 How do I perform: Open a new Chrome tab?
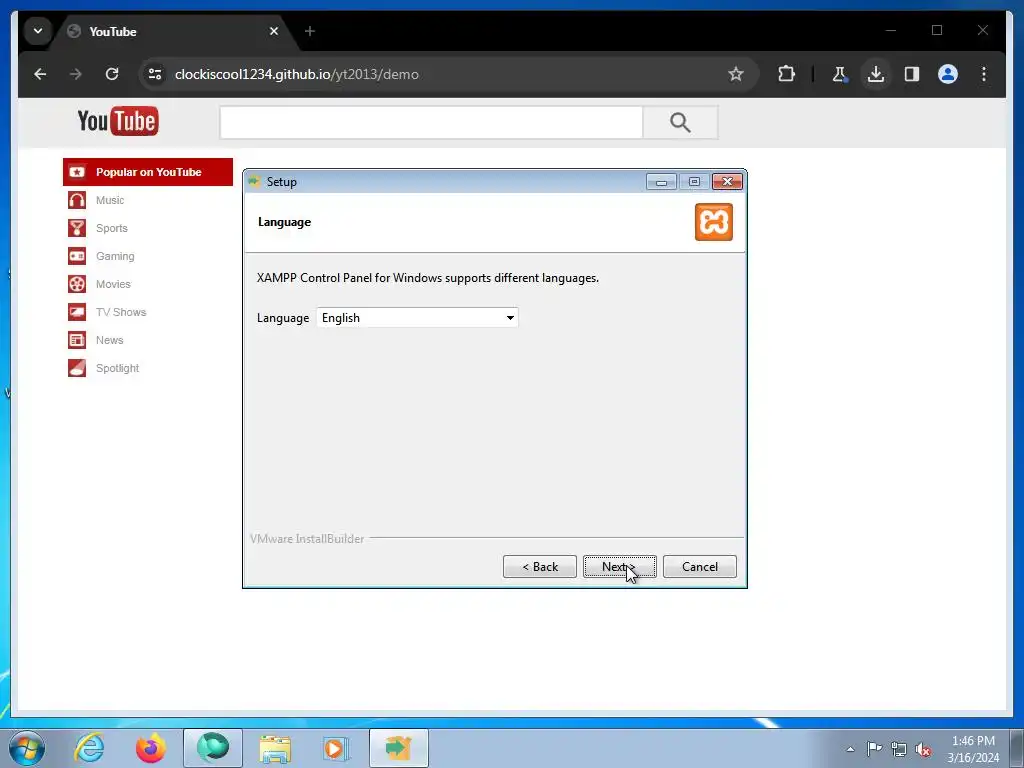[x=310, y=31]
